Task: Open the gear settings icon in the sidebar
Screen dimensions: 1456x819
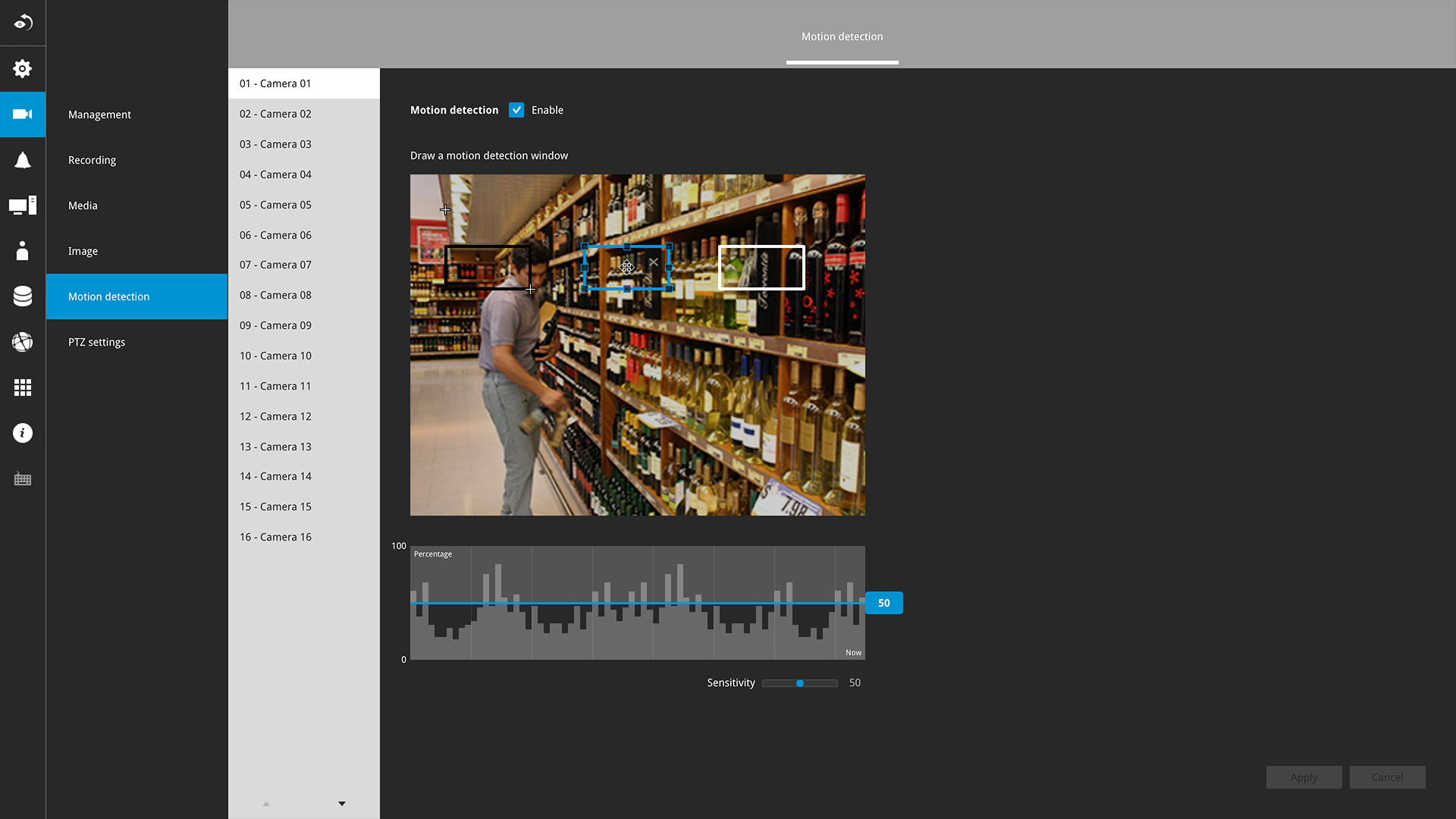Action: pos(23,69)
